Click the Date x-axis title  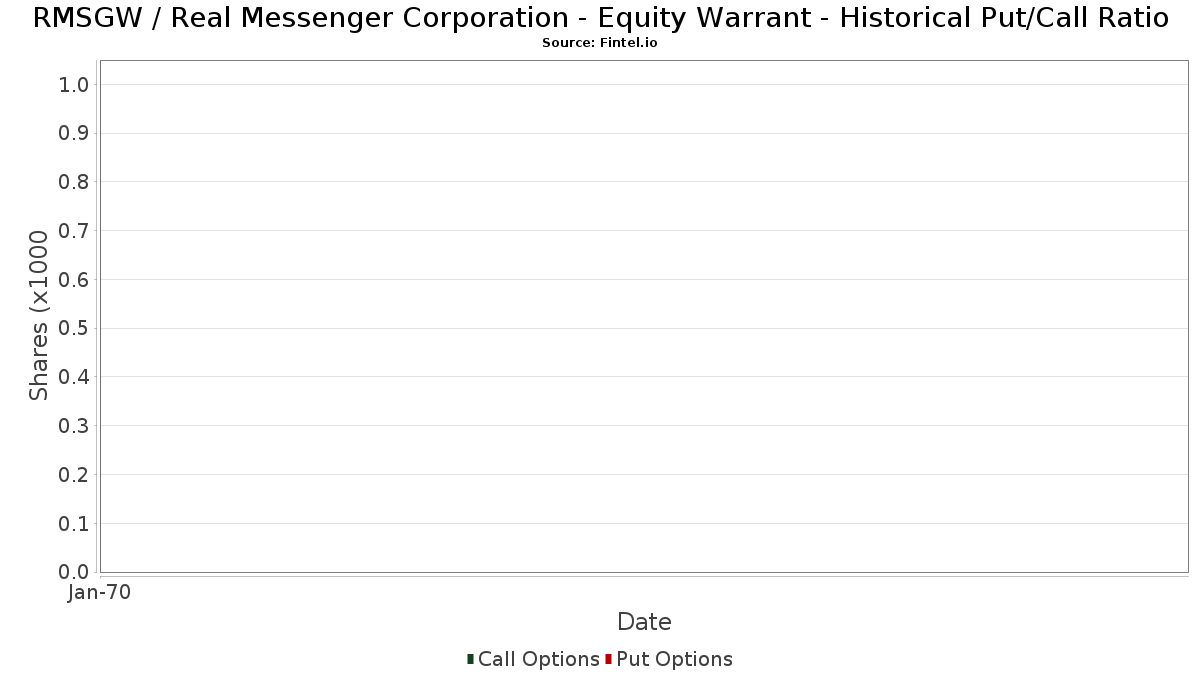(x=644, y=622)
